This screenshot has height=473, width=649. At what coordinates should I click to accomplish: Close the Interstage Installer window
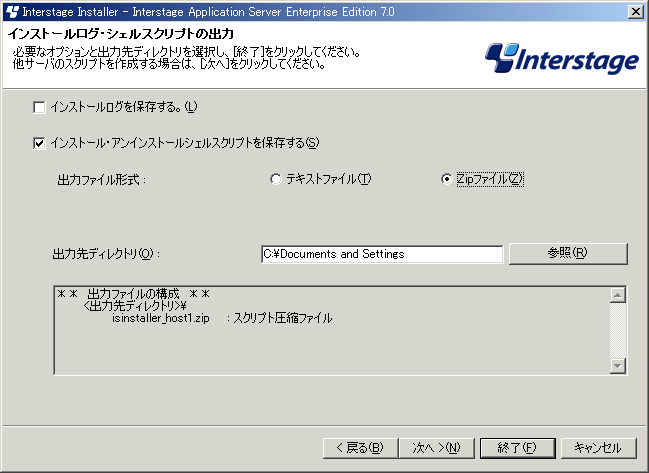pyautogui.click(x=635, y=12)
